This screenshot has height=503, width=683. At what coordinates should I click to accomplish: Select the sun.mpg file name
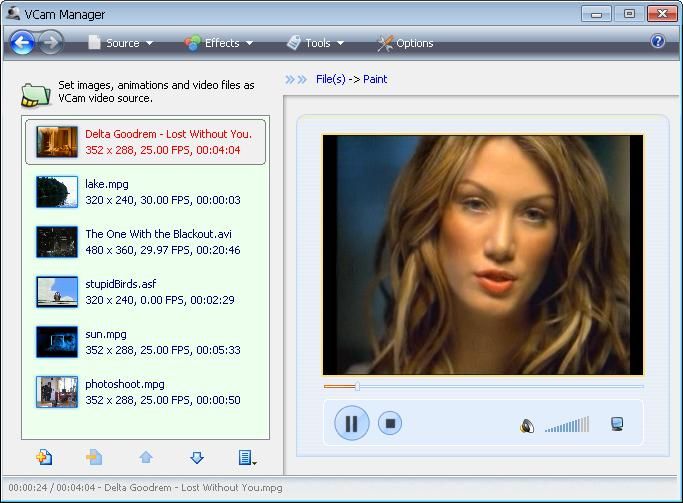[106, 334]
